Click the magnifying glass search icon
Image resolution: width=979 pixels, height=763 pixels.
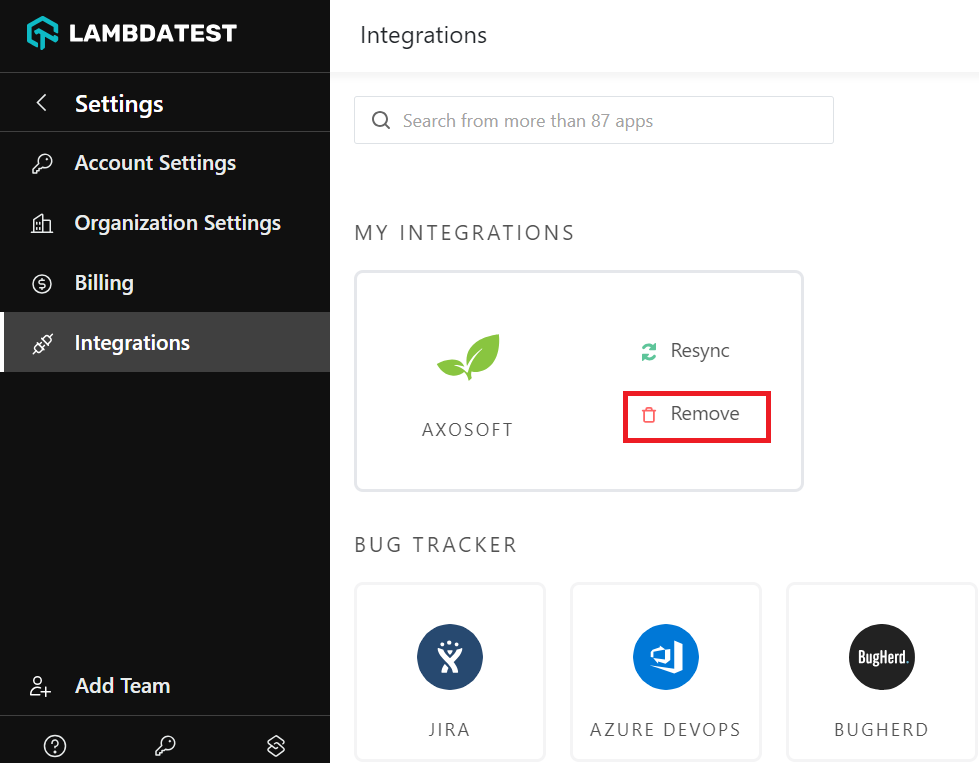[x=380, y=121]
